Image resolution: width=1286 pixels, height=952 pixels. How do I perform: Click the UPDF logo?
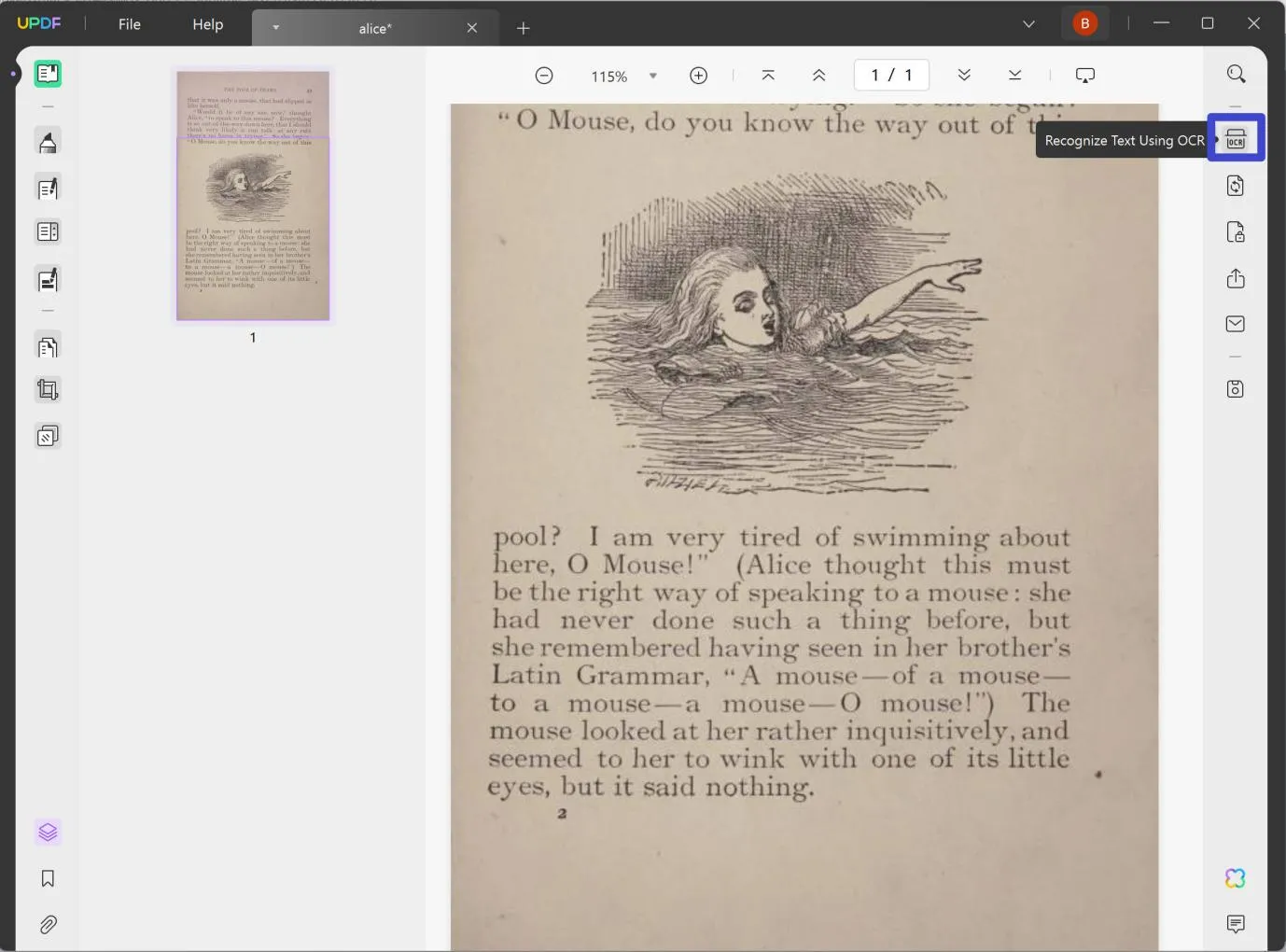[39, 23]
